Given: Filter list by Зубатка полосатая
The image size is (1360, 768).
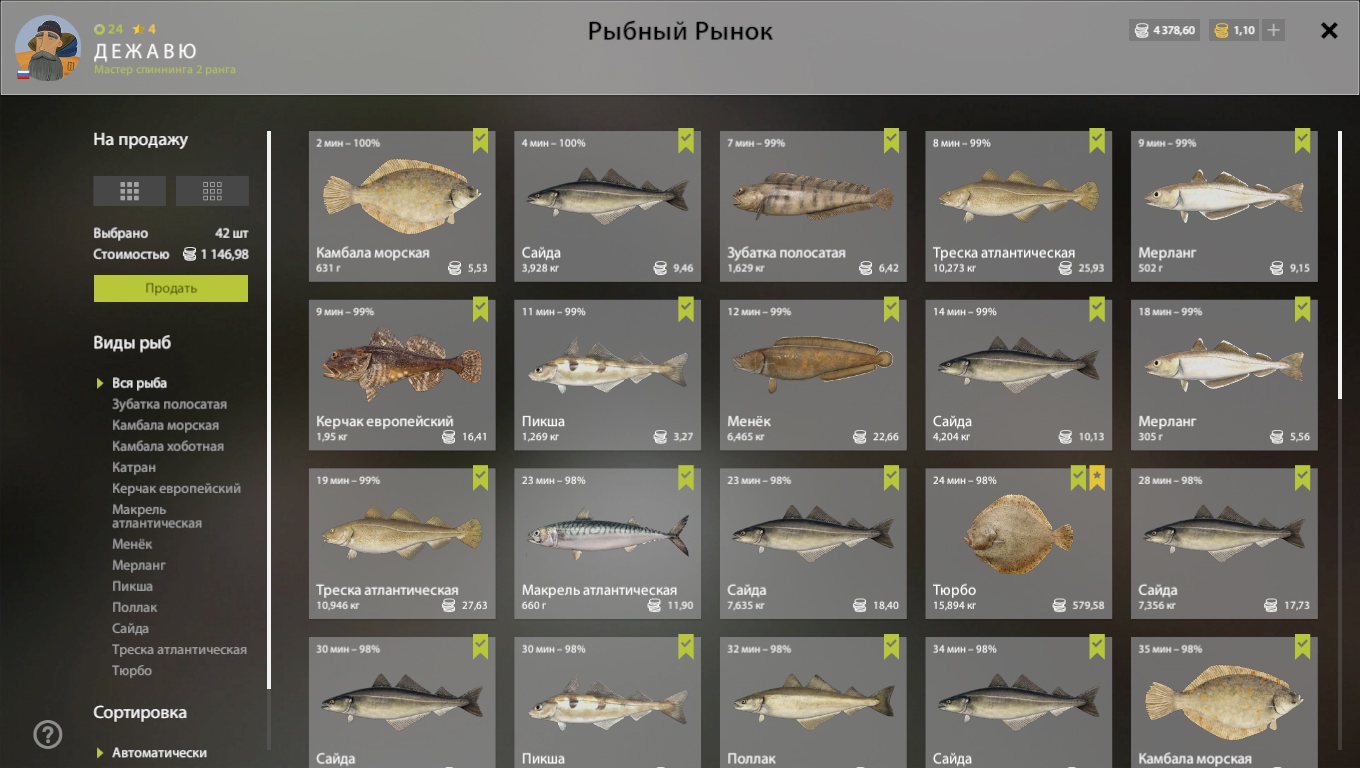Looking at the screenshot, I should pyautogui.click(x=169, y=404).
